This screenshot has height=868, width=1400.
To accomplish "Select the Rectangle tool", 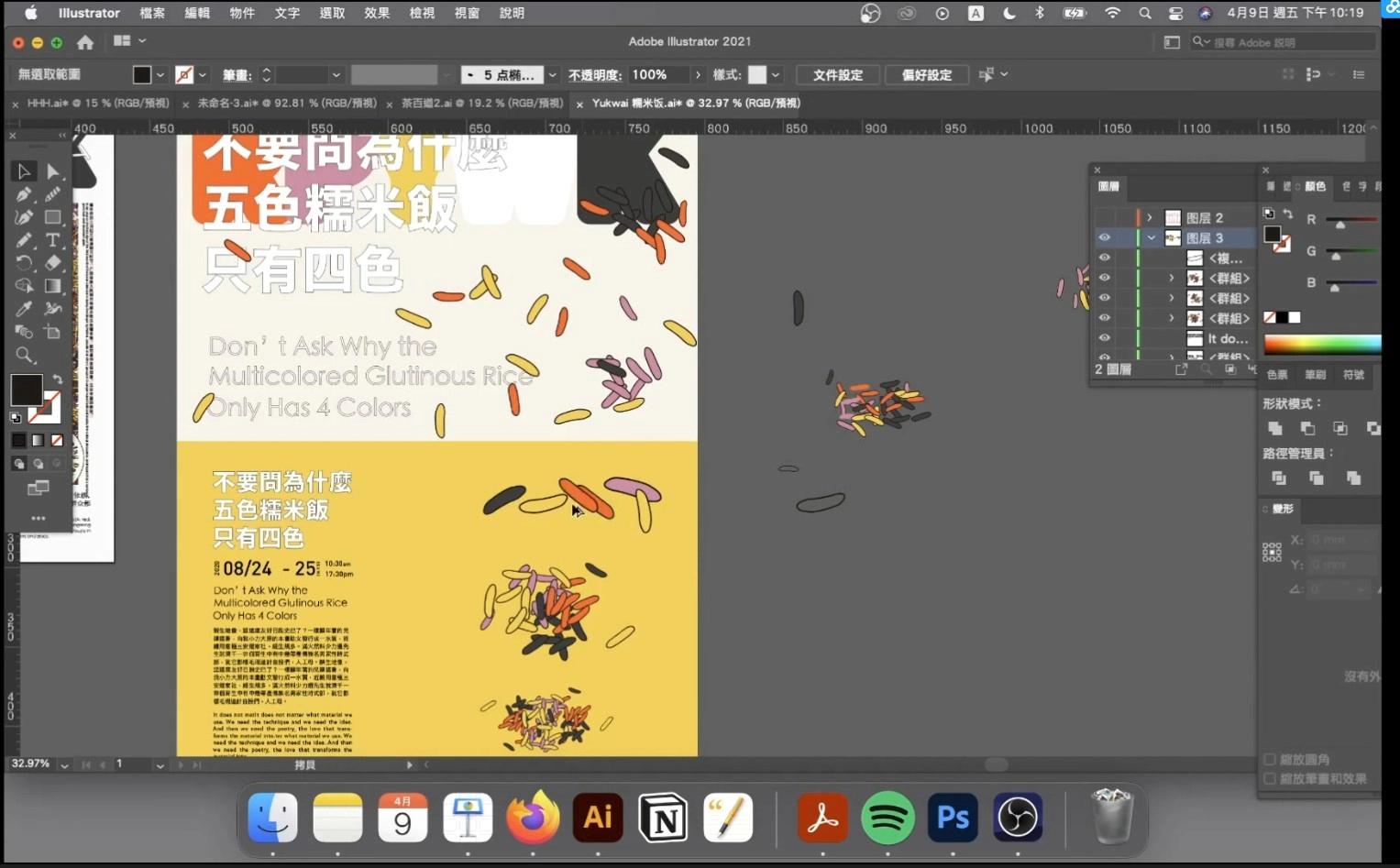I will tap(53, 217).
